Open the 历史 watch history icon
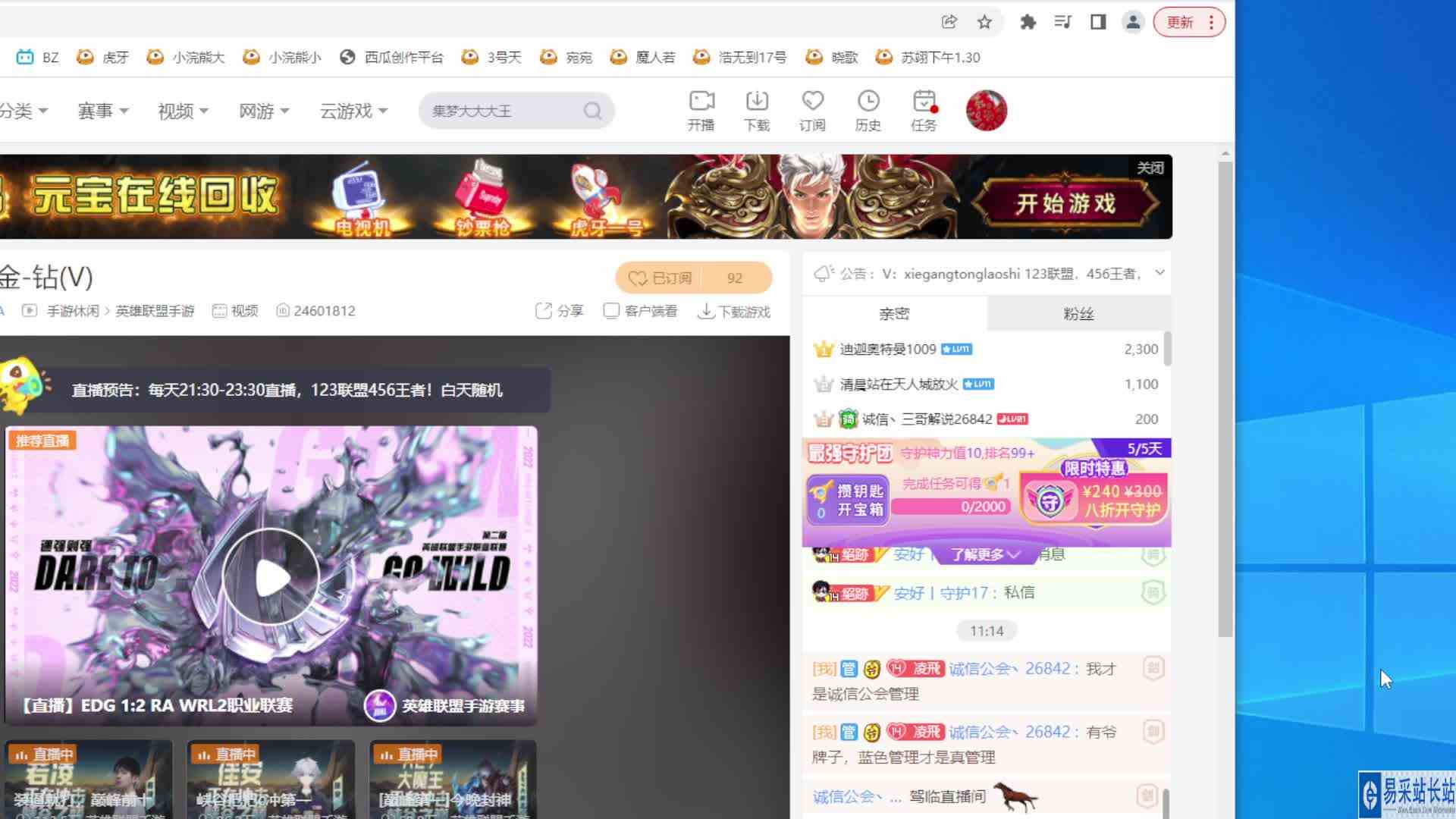1456x819 pixels. pos(868,111)
